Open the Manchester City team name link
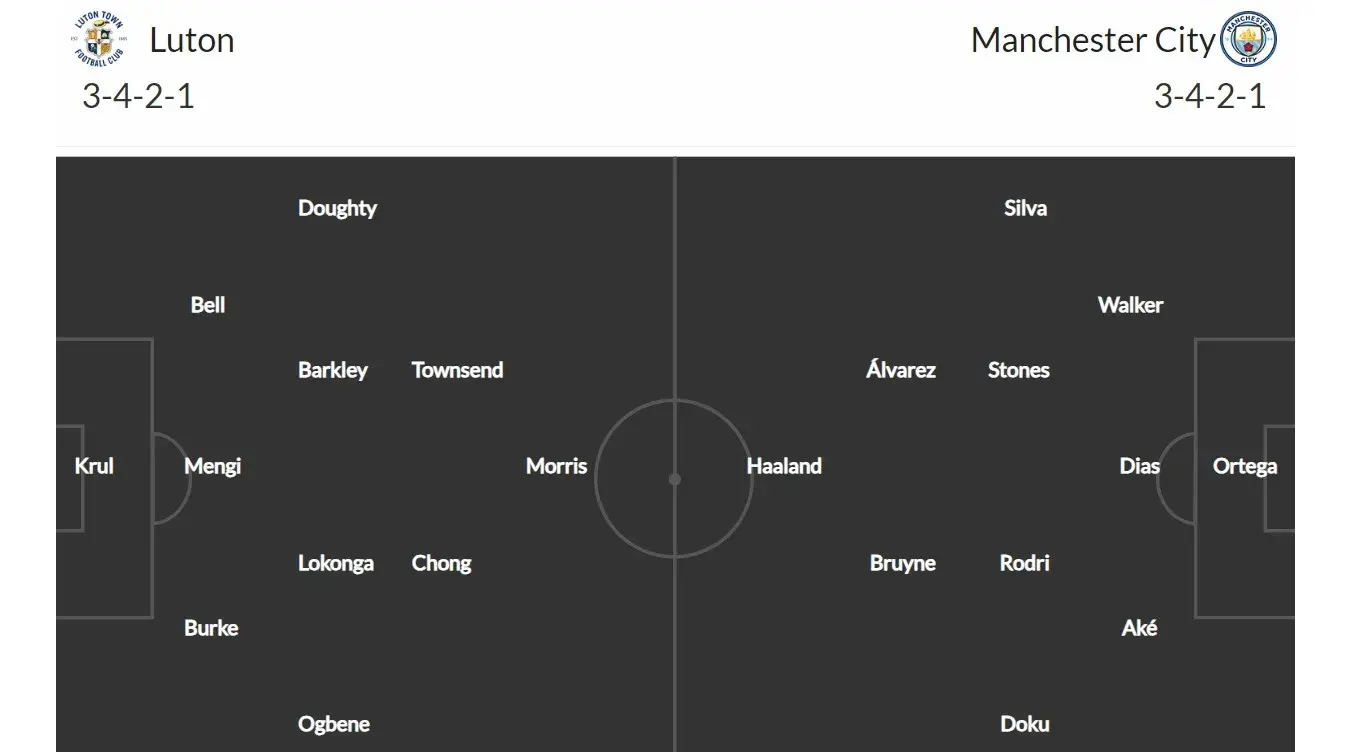 click(1092, 41)
